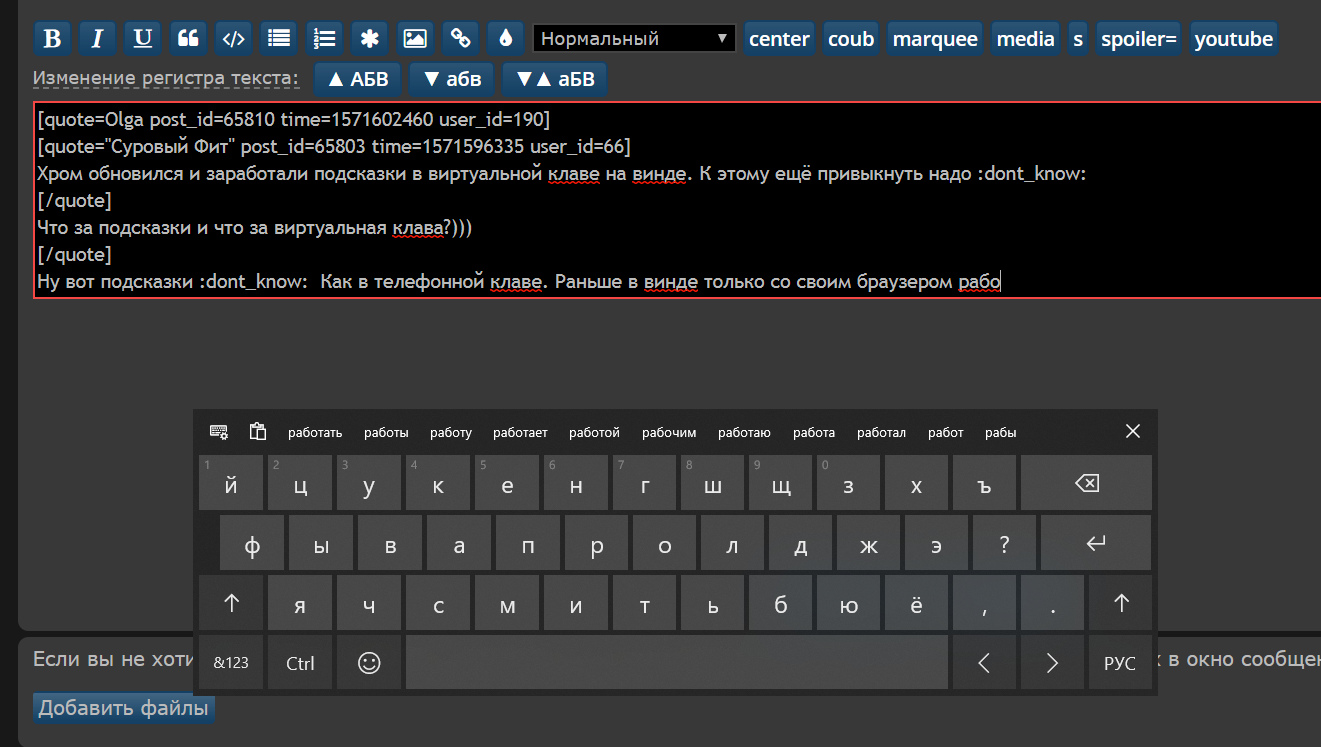Open virtual keyboard settings icon
Screen dimensions: 1321x747
tap(219, 432)
